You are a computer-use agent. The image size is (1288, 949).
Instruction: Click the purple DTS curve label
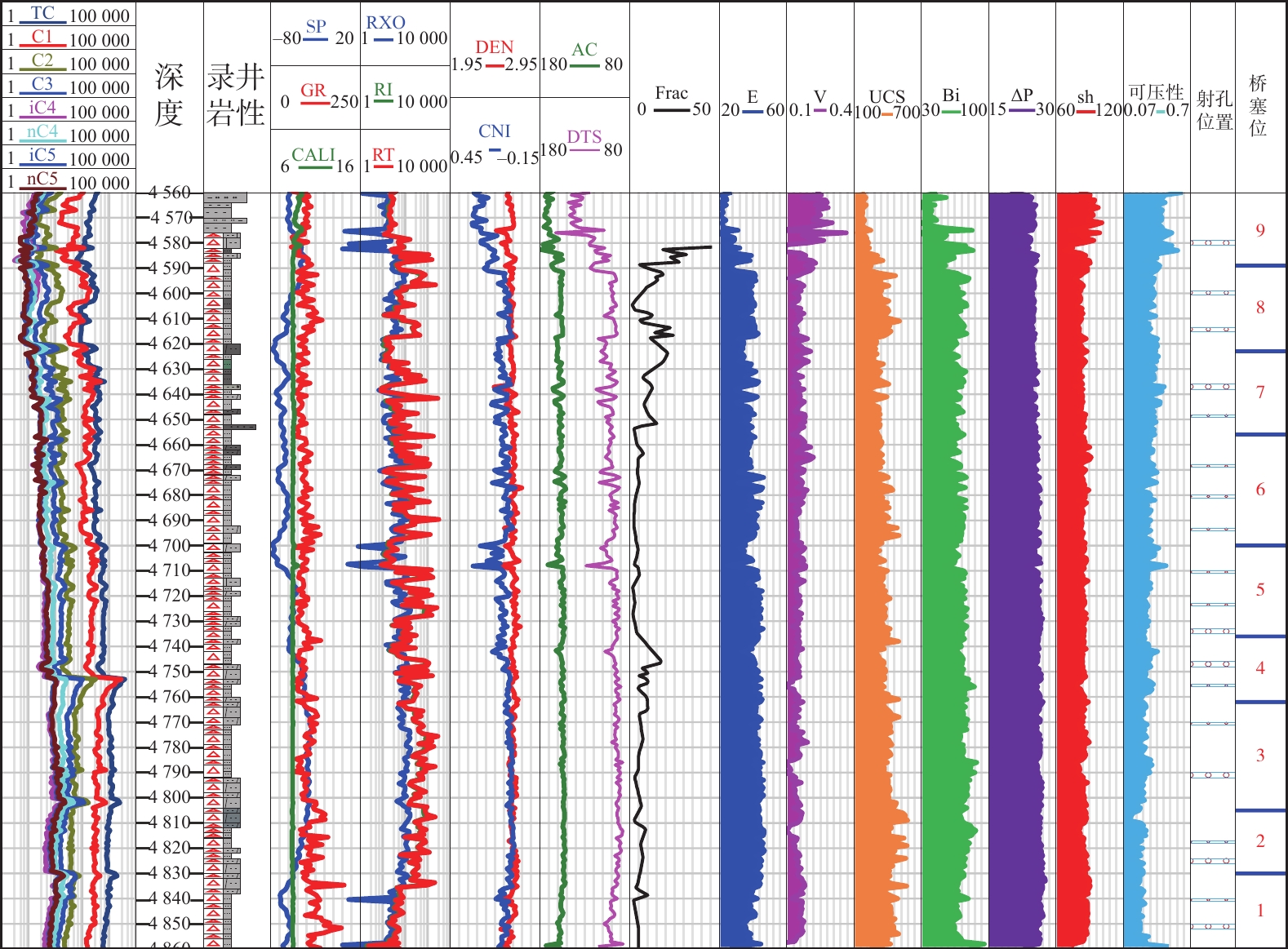pos(584,138)
